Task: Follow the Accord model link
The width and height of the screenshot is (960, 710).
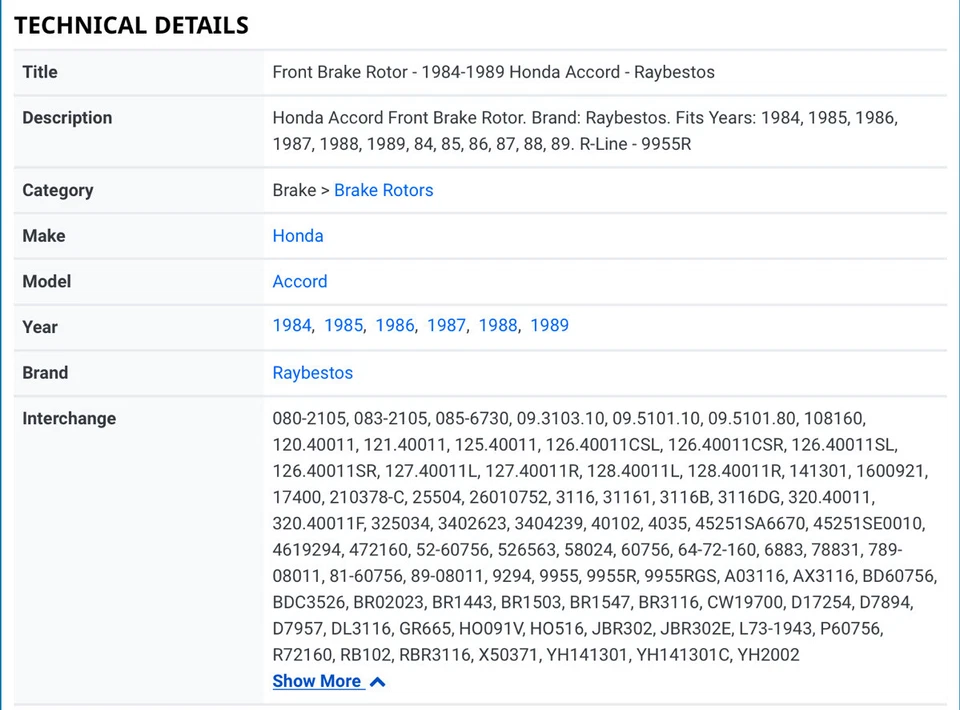Action: (x=300, y=282)
